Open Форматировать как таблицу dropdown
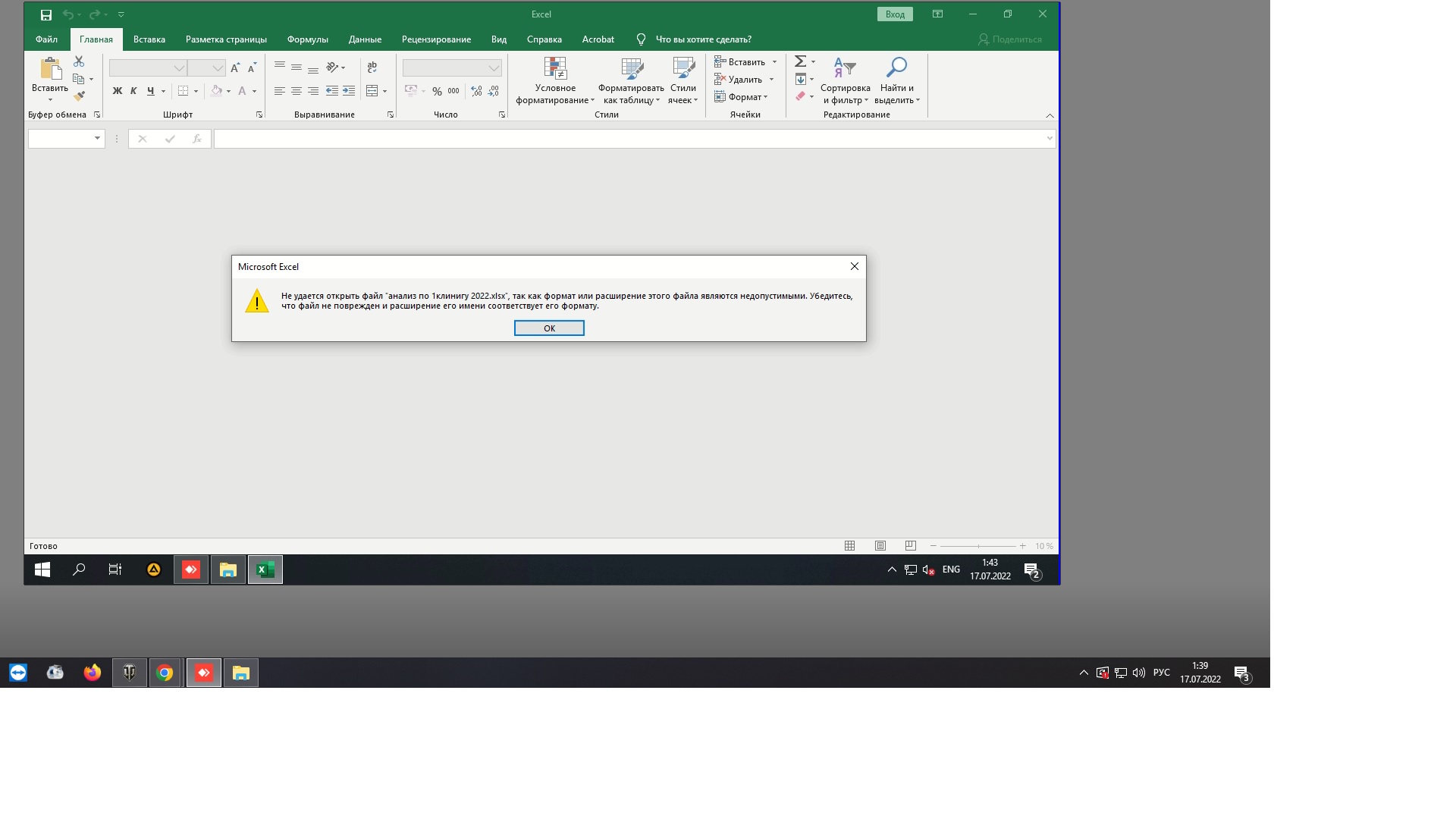Screen dimensions: 1456x819 click(631, 81)
